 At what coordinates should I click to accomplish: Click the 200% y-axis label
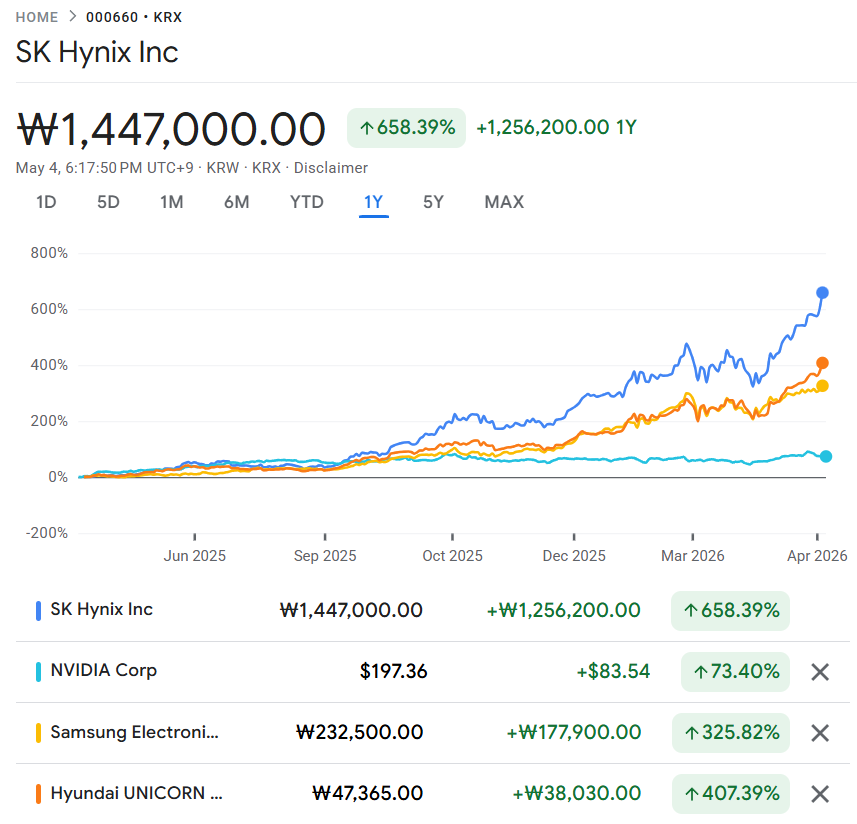(x=49, y=422)
